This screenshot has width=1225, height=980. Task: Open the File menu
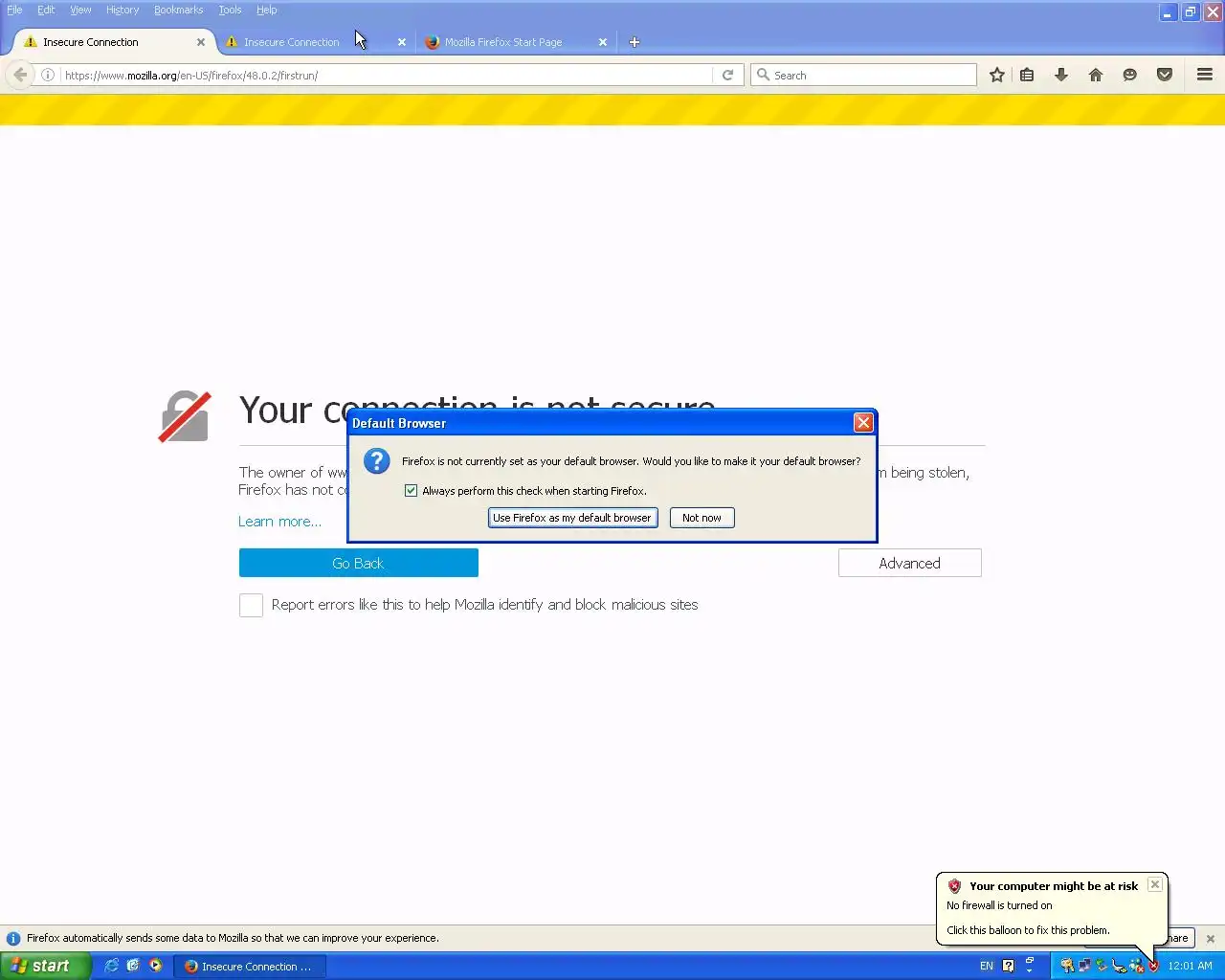(14, 10)
